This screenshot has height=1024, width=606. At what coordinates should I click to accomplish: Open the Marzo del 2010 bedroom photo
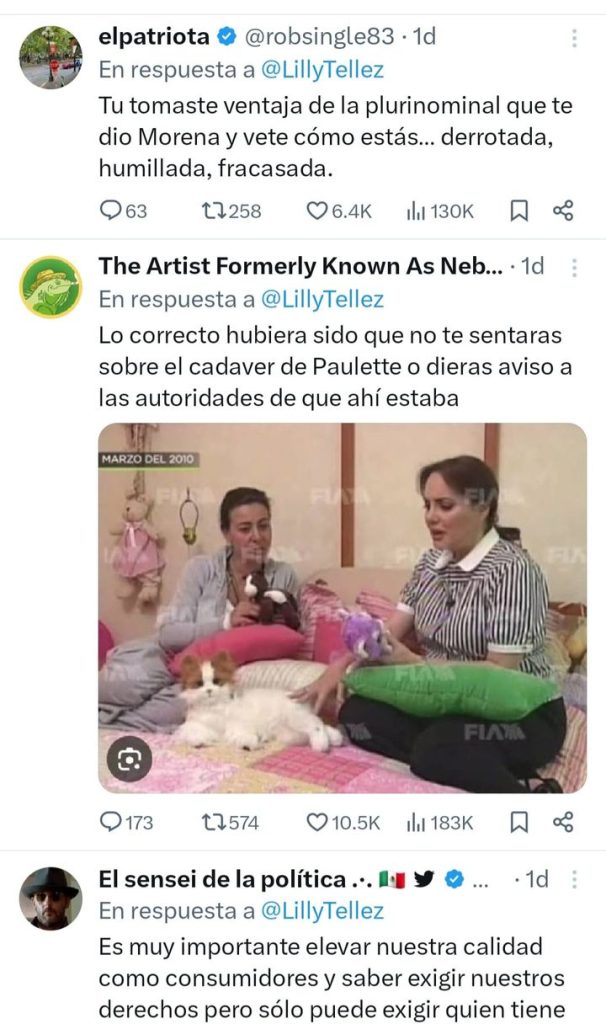[x=342, y=608]
